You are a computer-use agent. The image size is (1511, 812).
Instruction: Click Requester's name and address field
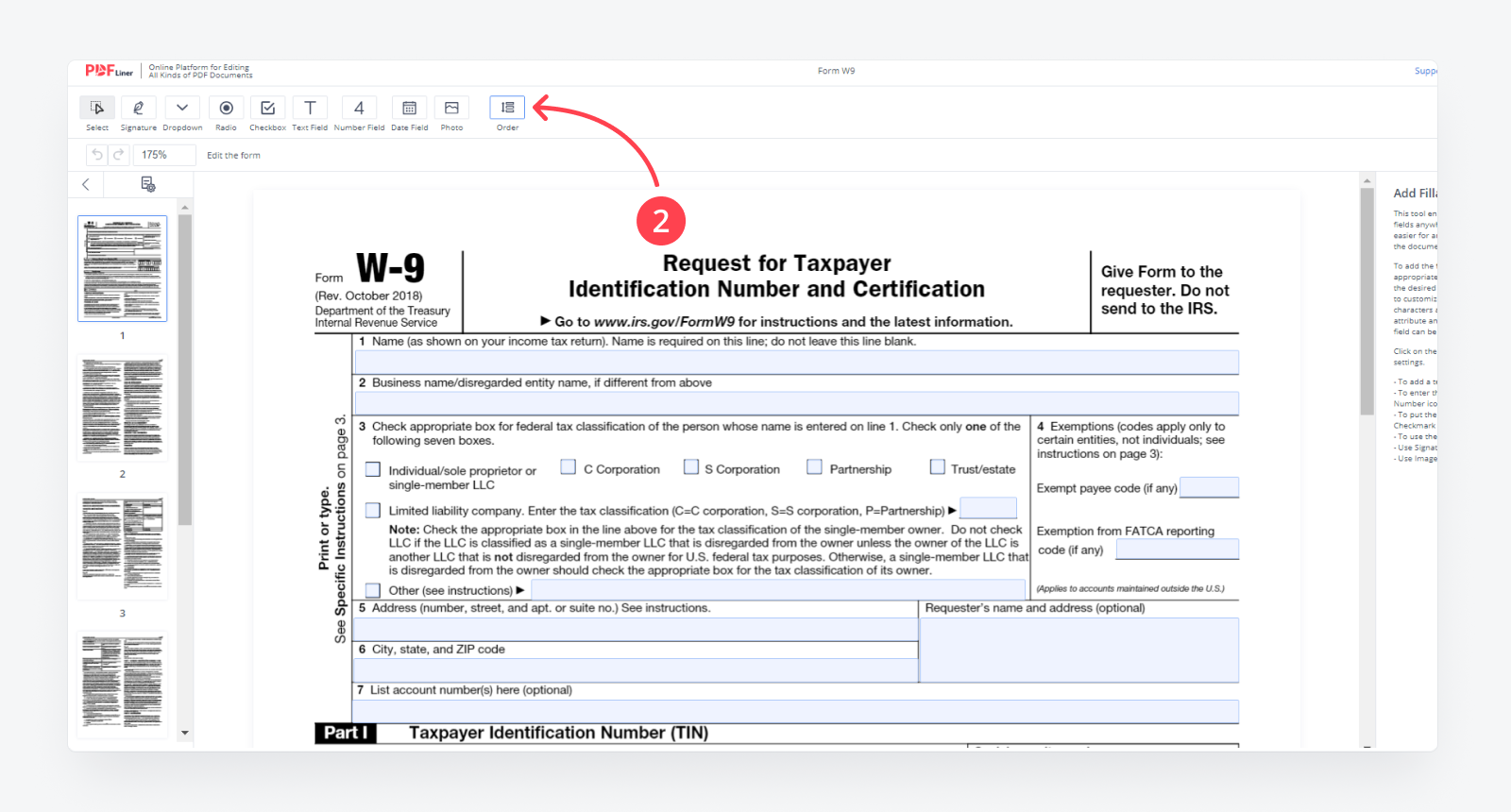click(x=1079, y=650)
